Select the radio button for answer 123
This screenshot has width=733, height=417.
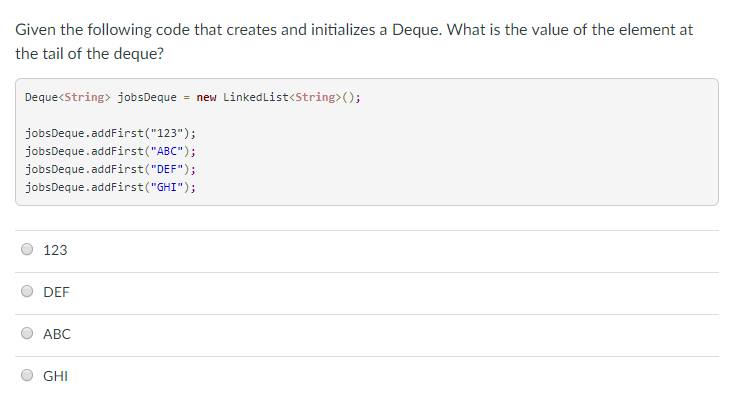point(27,249)
